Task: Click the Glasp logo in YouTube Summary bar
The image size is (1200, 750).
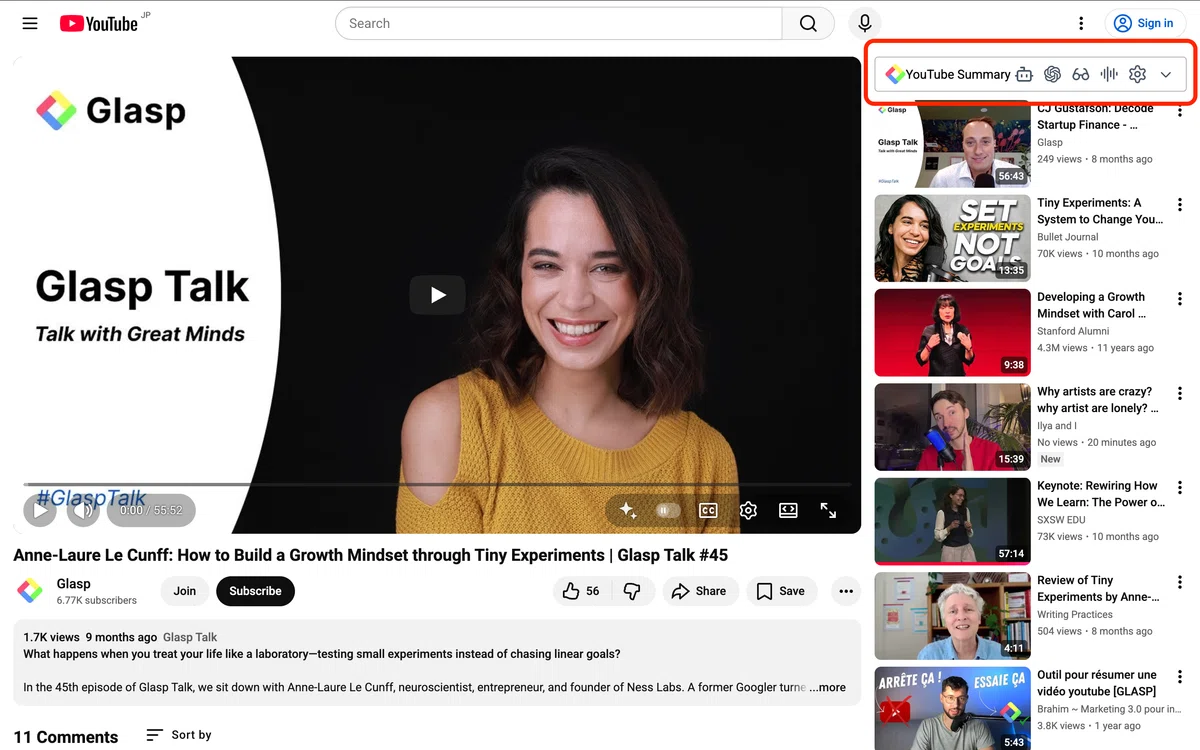Action: pos(895,74)
